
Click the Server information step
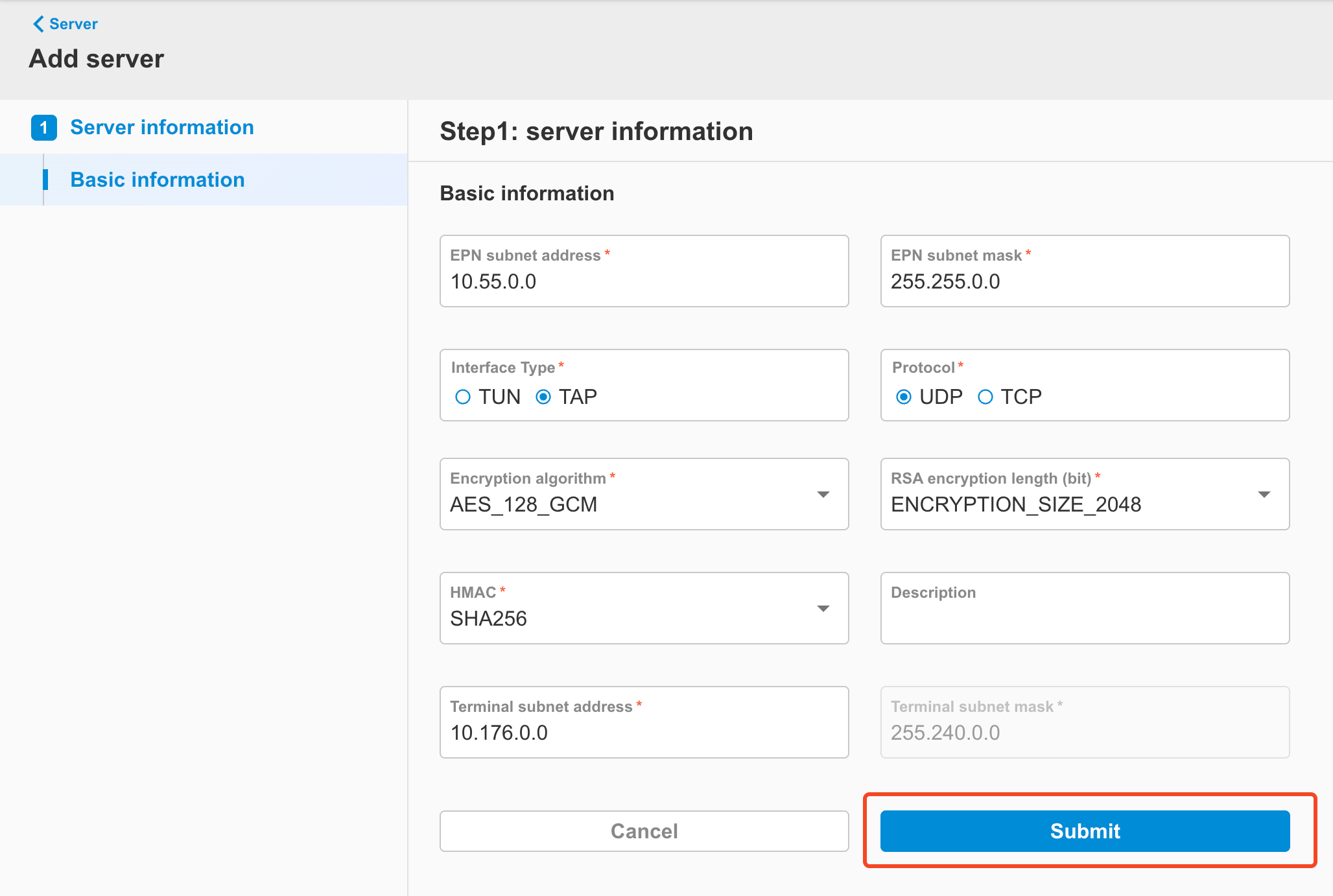pyautogui.click(x=162, y=127)
